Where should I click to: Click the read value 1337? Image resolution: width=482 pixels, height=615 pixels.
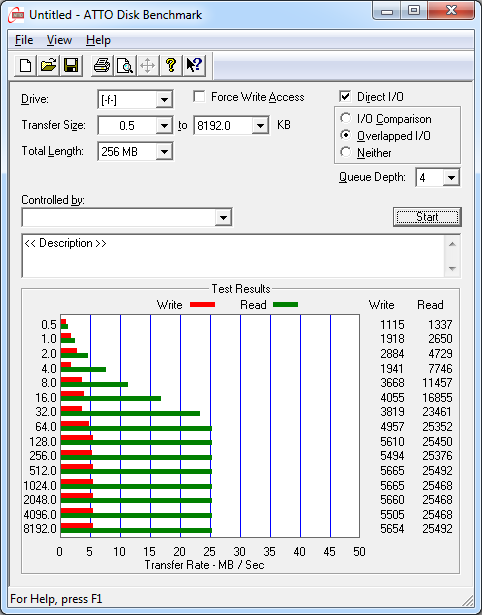(x=440, y=325)
